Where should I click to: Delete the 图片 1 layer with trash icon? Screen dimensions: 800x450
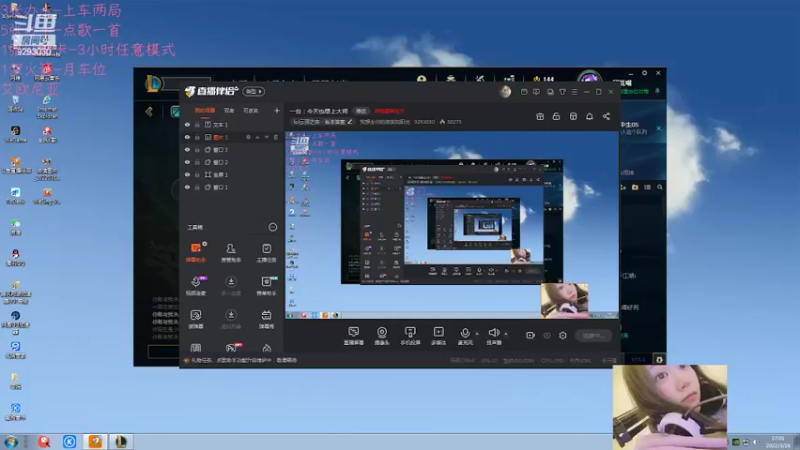(276, 137)
